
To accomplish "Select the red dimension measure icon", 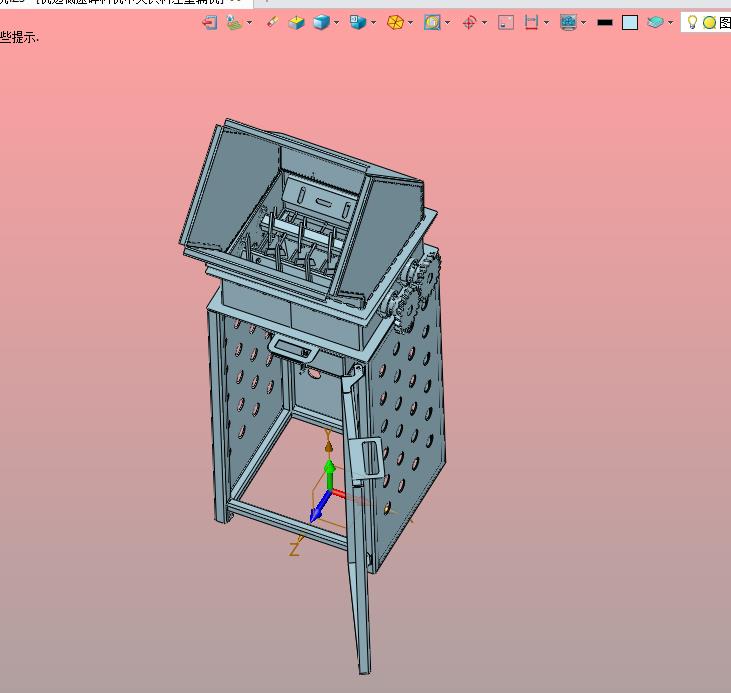I will pos(531,22).
